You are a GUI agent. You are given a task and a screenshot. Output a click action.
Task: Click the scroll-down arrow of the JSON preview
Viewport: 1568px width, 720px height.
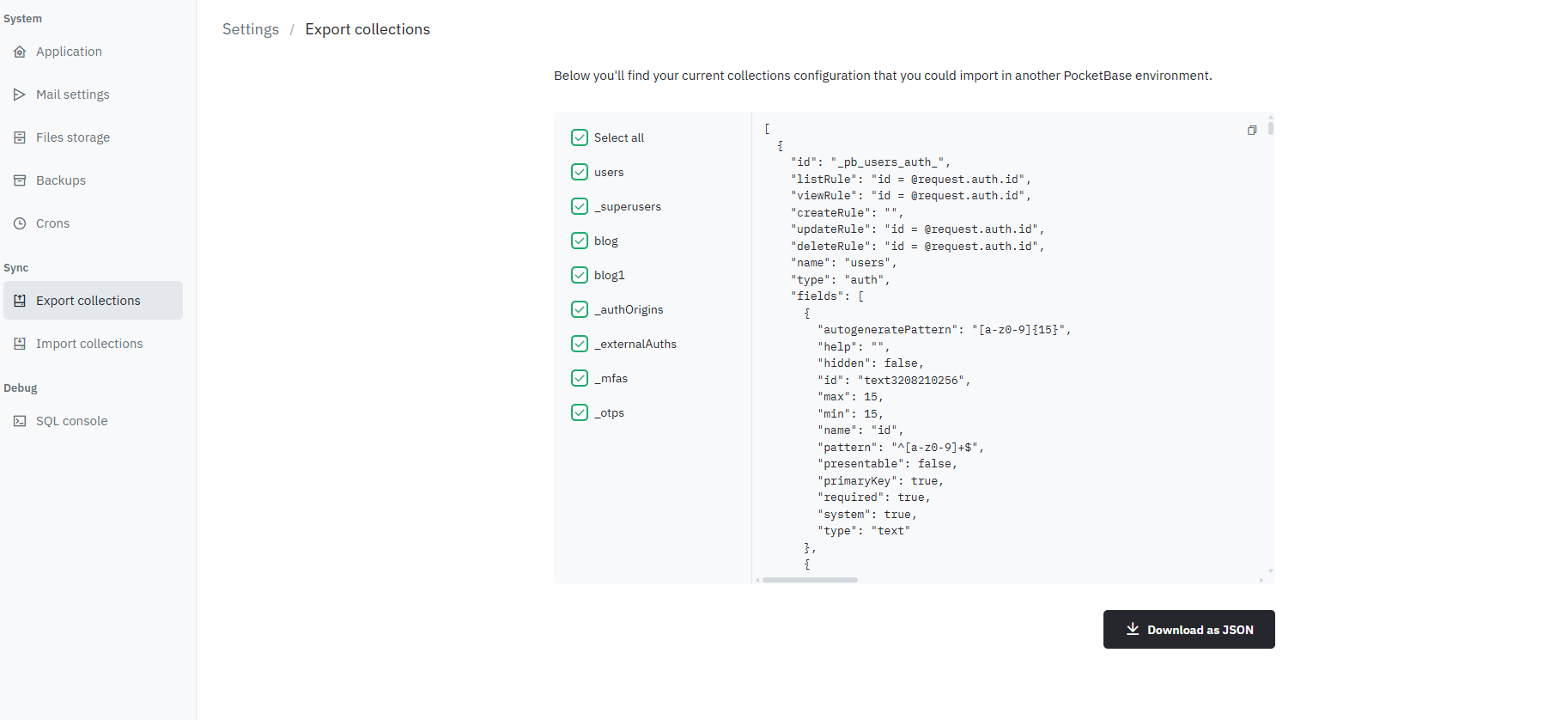pyautogui.click(x=1271, y=571)
